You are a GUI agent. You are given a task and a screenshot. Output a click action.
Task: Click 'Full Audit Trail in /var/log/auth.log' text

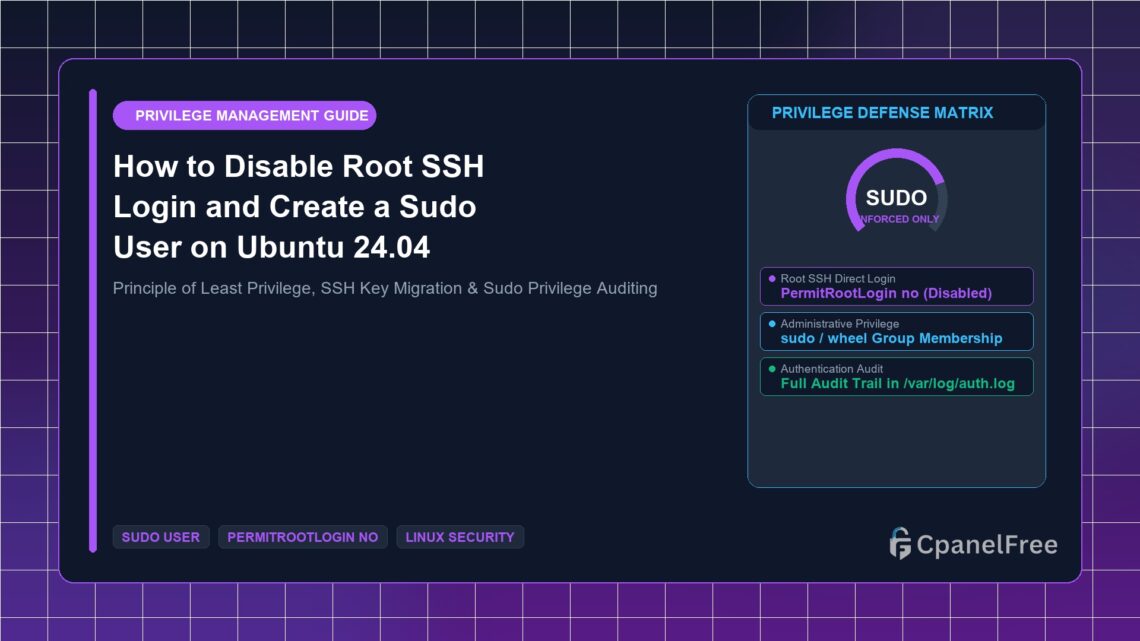[897, 383]
